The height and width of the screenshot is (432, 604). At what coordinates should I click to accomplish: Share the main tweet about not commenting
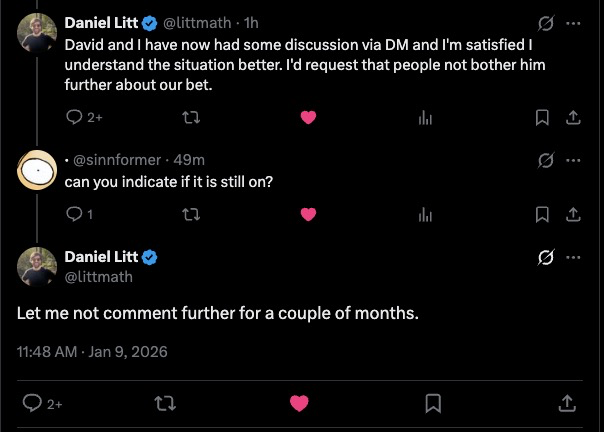coord(566,403)
